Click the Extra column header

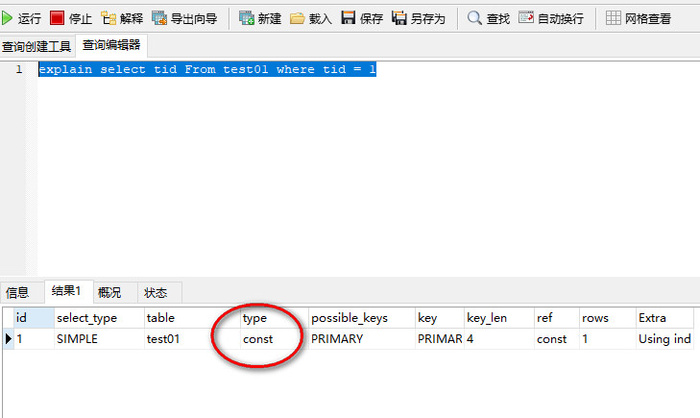(665, 318)
